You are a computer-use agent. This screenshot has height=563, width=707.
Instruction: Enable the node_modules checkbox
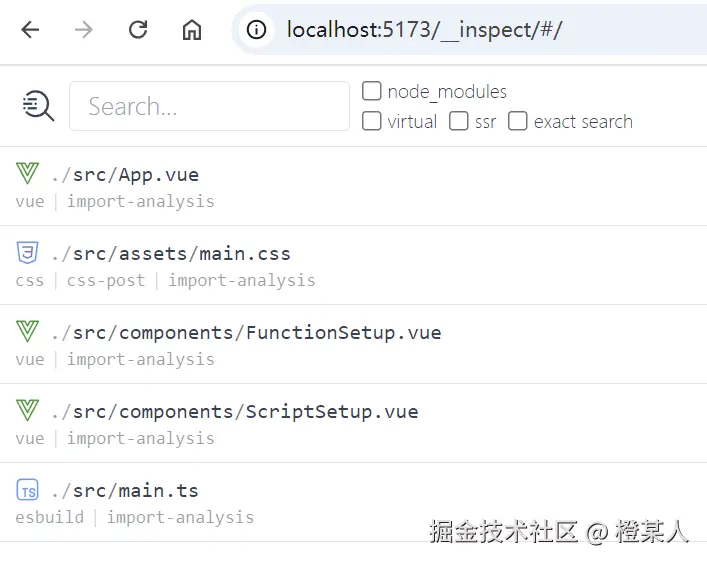372,91
